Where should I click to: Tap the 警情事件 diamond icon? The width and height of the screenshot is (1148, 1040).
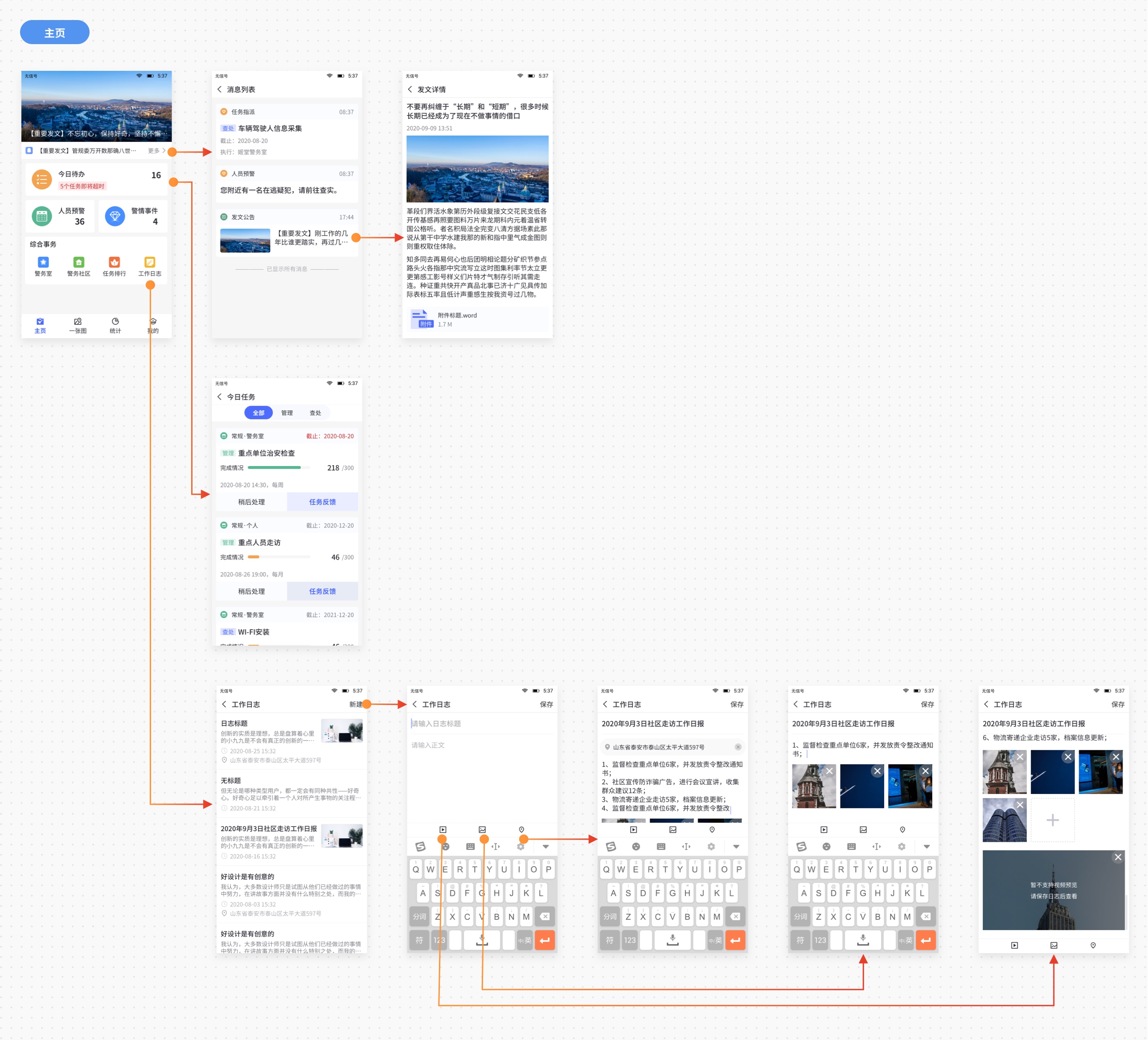[x=115, y=216]
